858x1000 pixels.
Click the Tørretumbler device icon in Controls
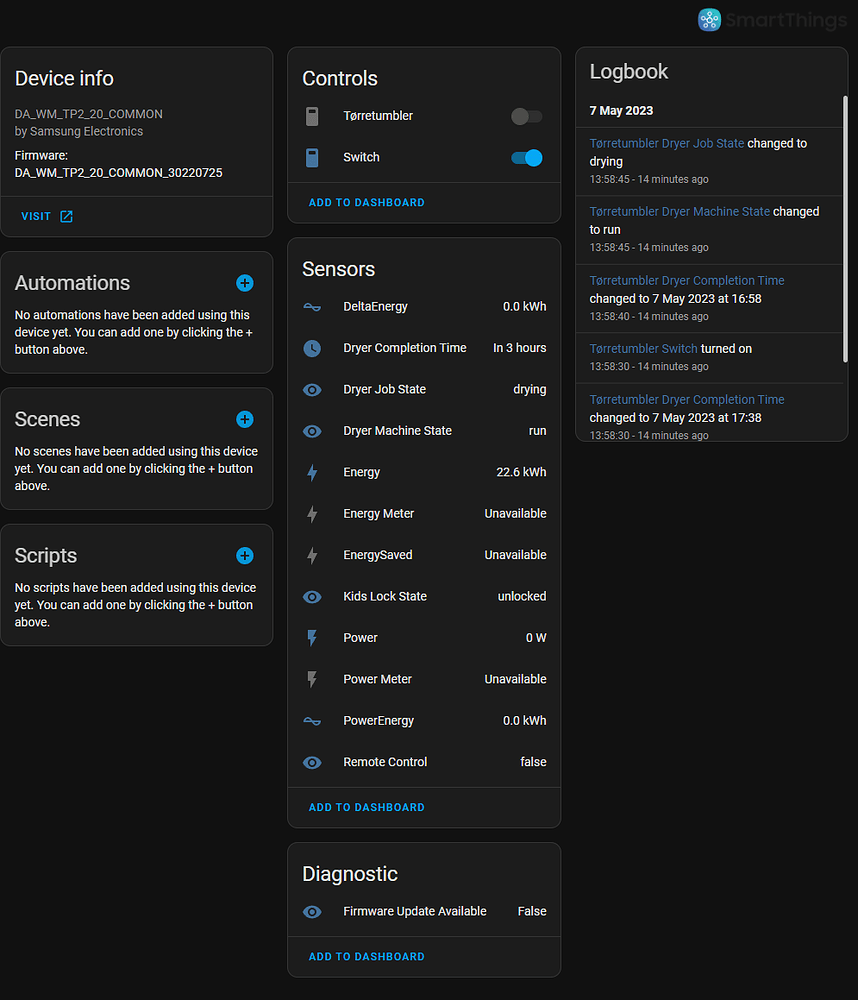(x=312, y=116)
